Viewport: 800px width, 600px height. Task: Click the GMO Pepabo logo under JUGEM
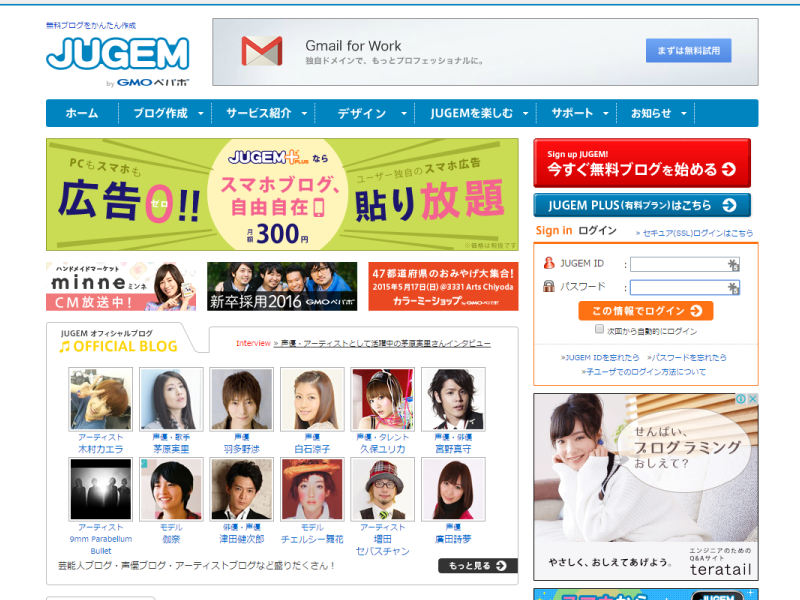point(153,82)
